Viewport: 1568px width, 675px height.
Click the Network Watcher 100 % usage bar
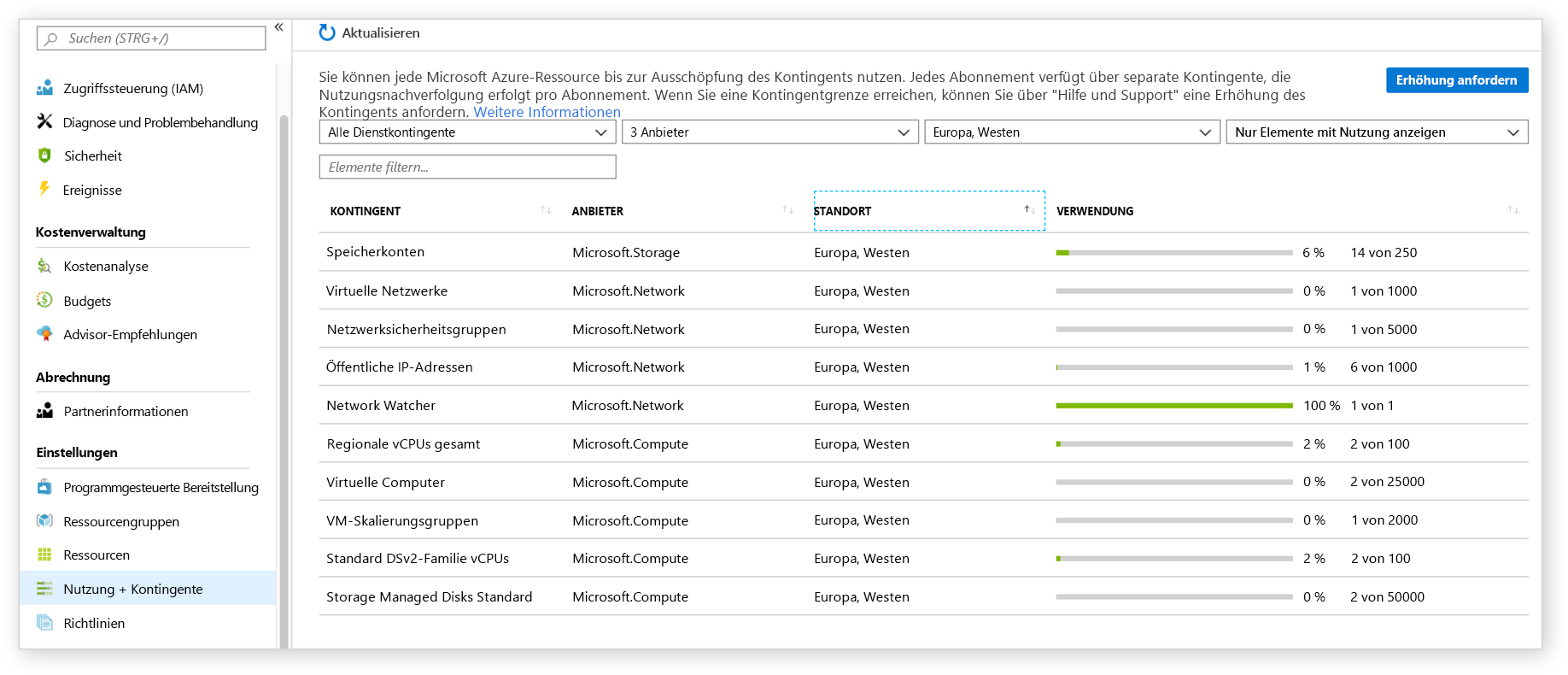pyautogui.click(x=1174, y=406)
